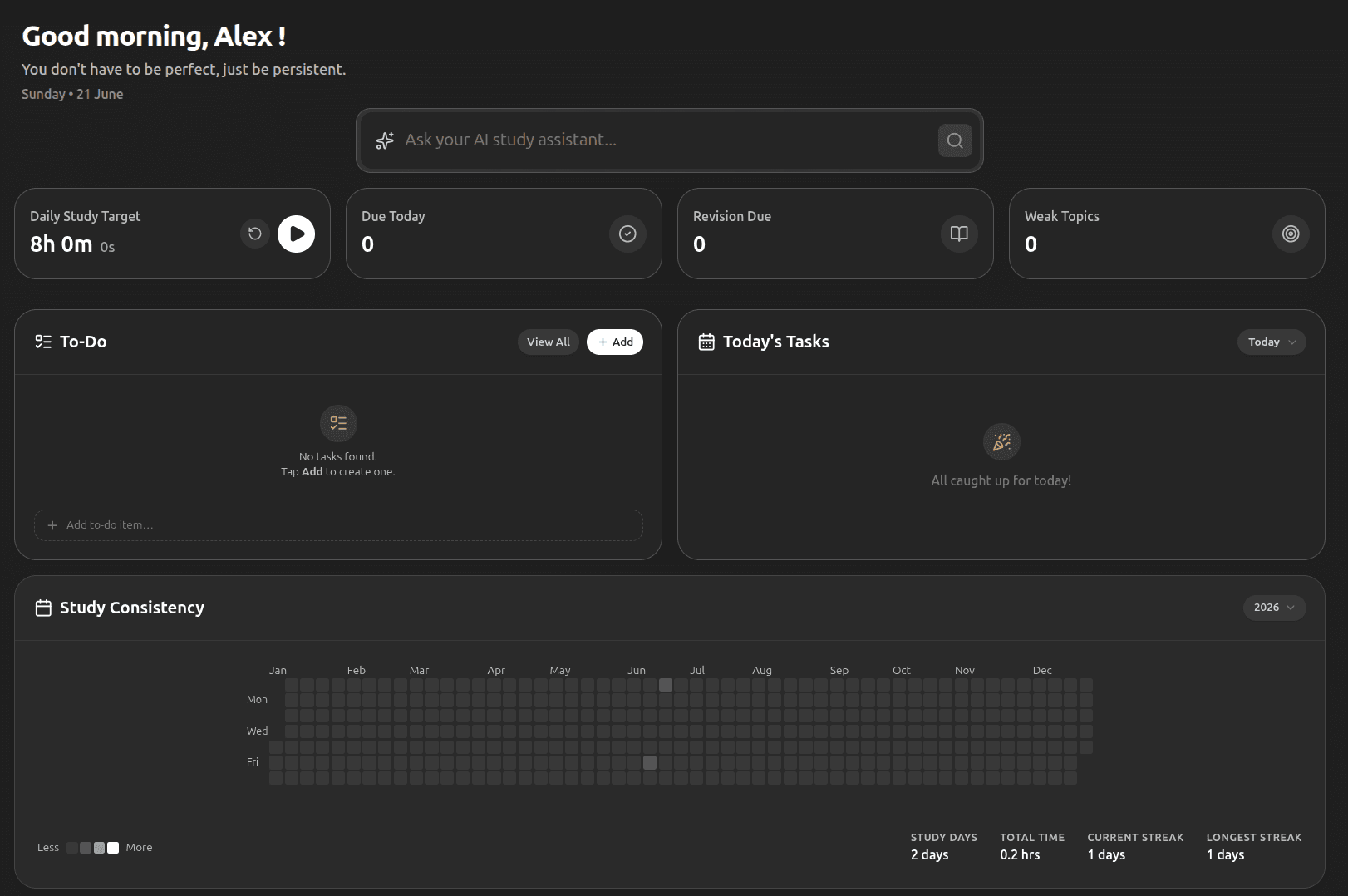Click the empty-state checklist icon in To-Do

pyautogui.click(x=338, y=423)
